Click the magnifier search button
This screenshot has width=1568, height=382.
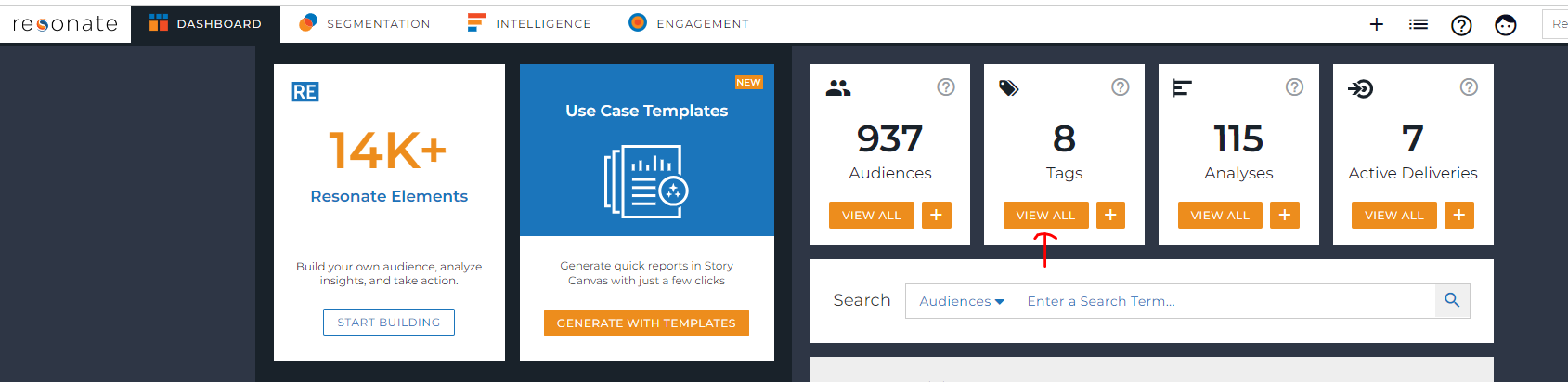click(x=1453, y=301)
